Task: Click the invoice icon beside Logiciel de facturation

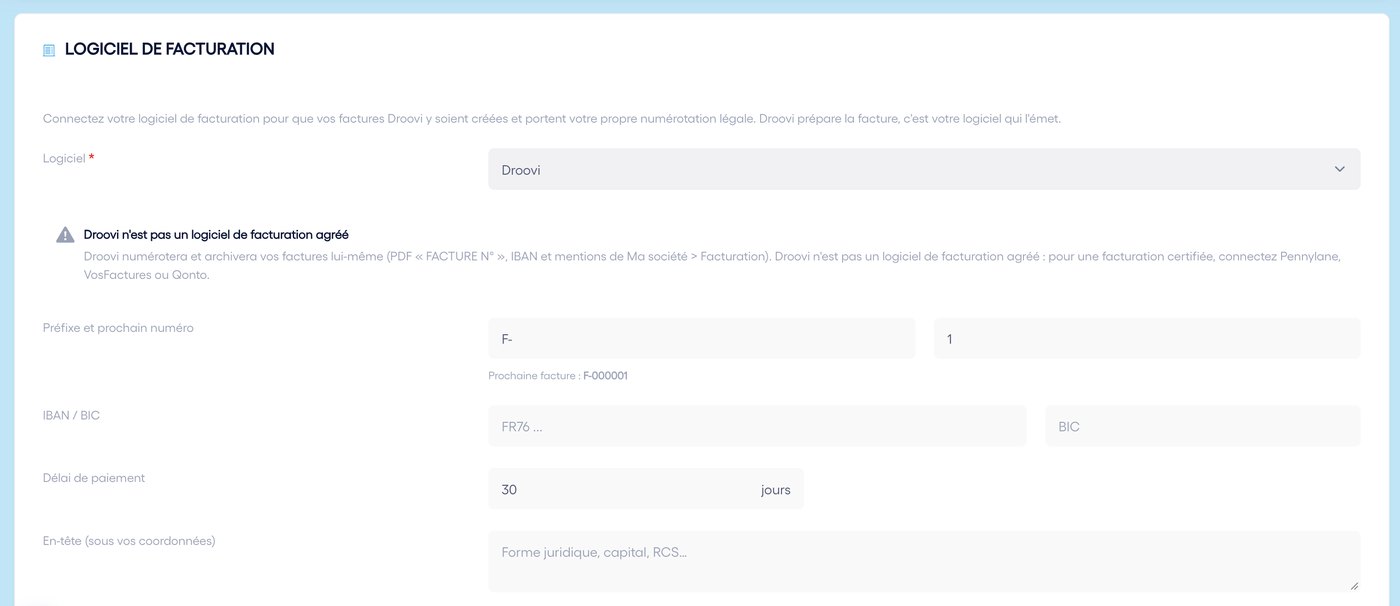Action: [49, 50]
